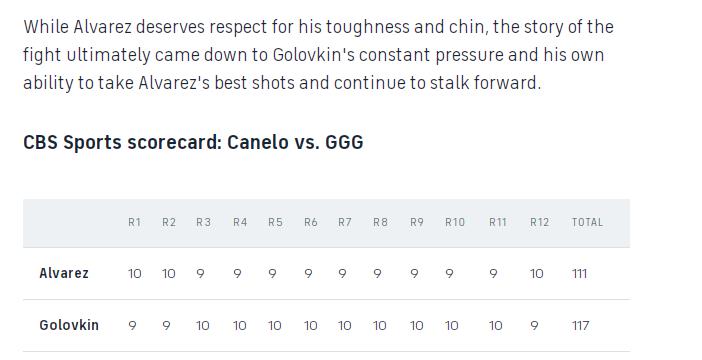The width and height of the screenshot is (702, 360).
Task: Click the R12 column header
Action: (539, 222)
